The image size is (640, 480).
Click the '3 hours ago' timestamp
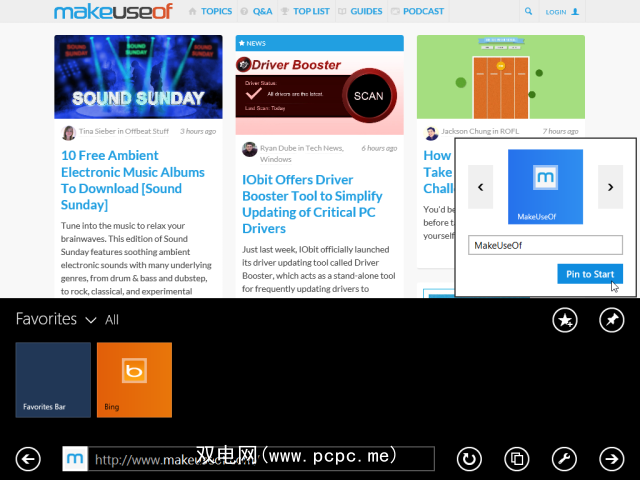click(198, 131)
